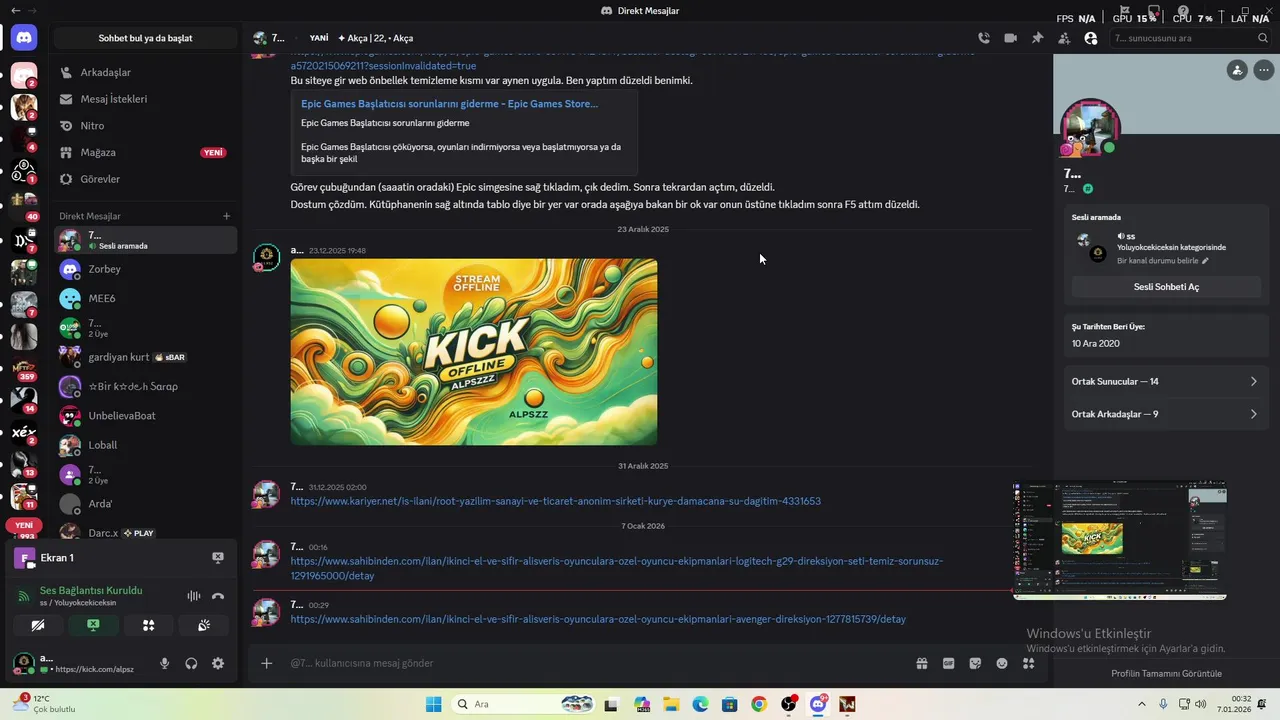Search field for this conversation
This screenshot has height=720, width=1280.
pos(1190,38)
